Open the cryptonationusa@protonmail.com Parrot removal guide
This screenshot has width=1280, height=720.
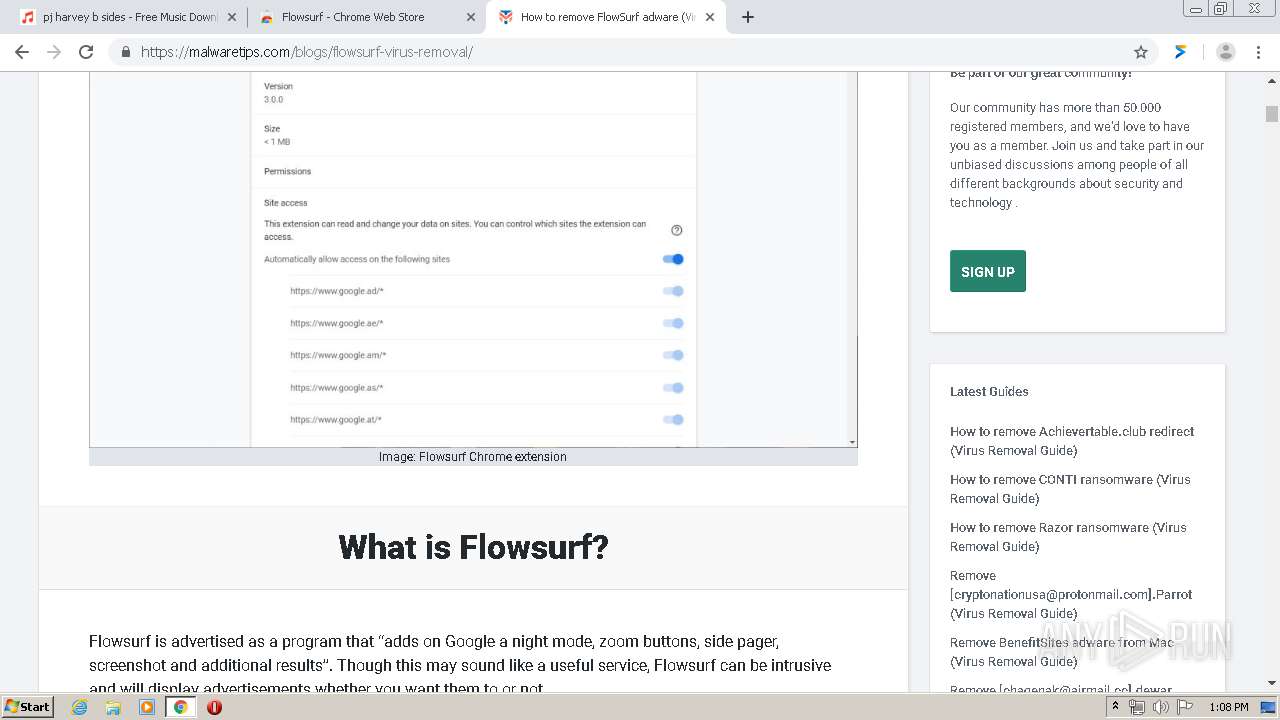point(1071,594)
